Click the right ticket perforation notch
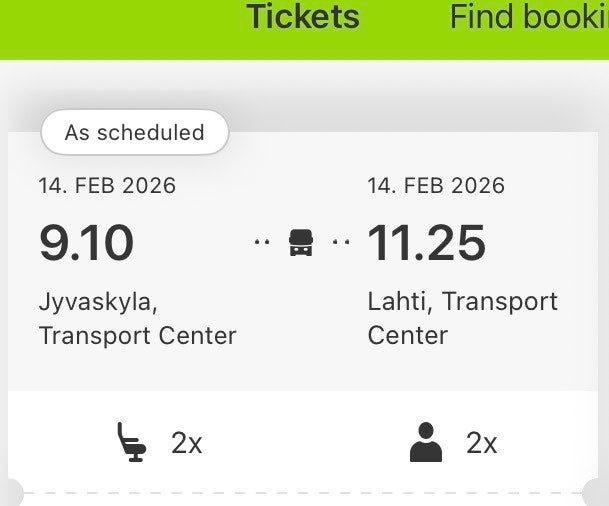 click(598, 493)
